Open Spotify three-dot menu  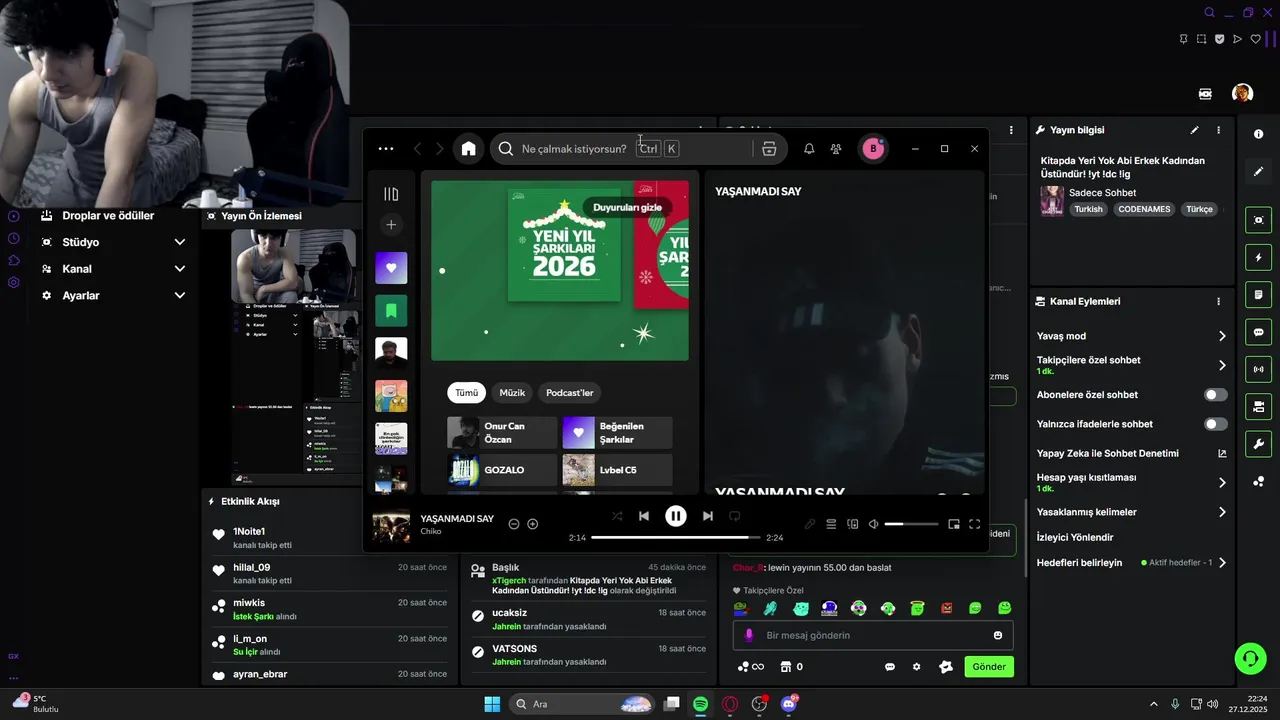pos(386,149)
